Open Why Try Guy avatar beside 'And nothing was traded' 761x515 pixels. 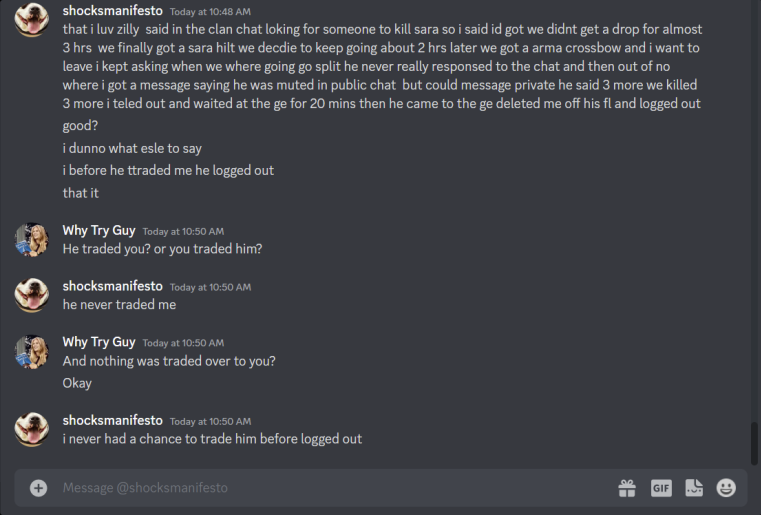coord(32,351)
